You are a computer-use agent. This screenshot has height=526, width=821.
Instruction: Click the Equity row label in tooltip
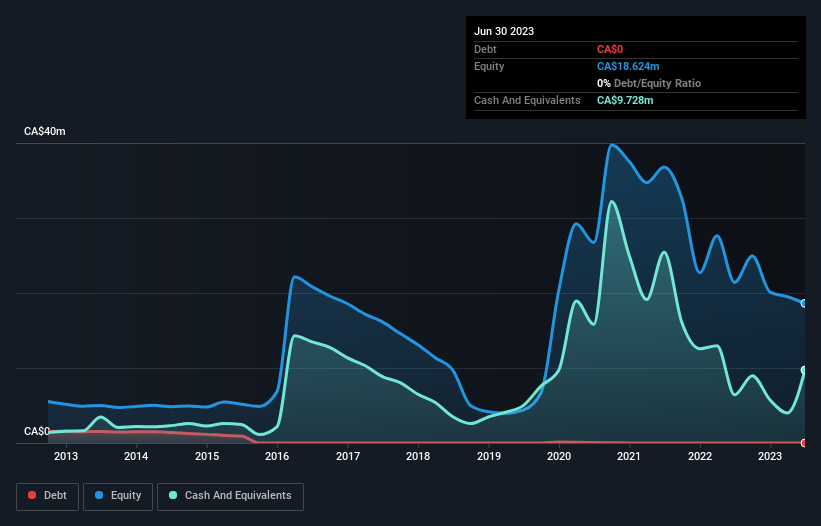pos(489,66)
